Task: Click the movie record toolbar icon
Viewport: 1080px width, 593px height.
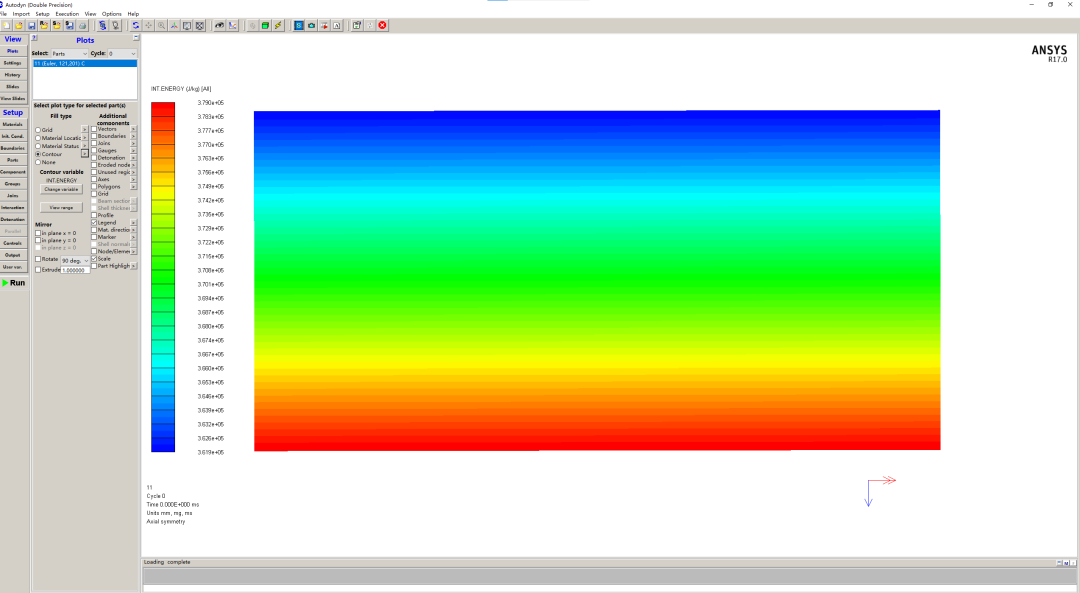Action: point(324,25)
